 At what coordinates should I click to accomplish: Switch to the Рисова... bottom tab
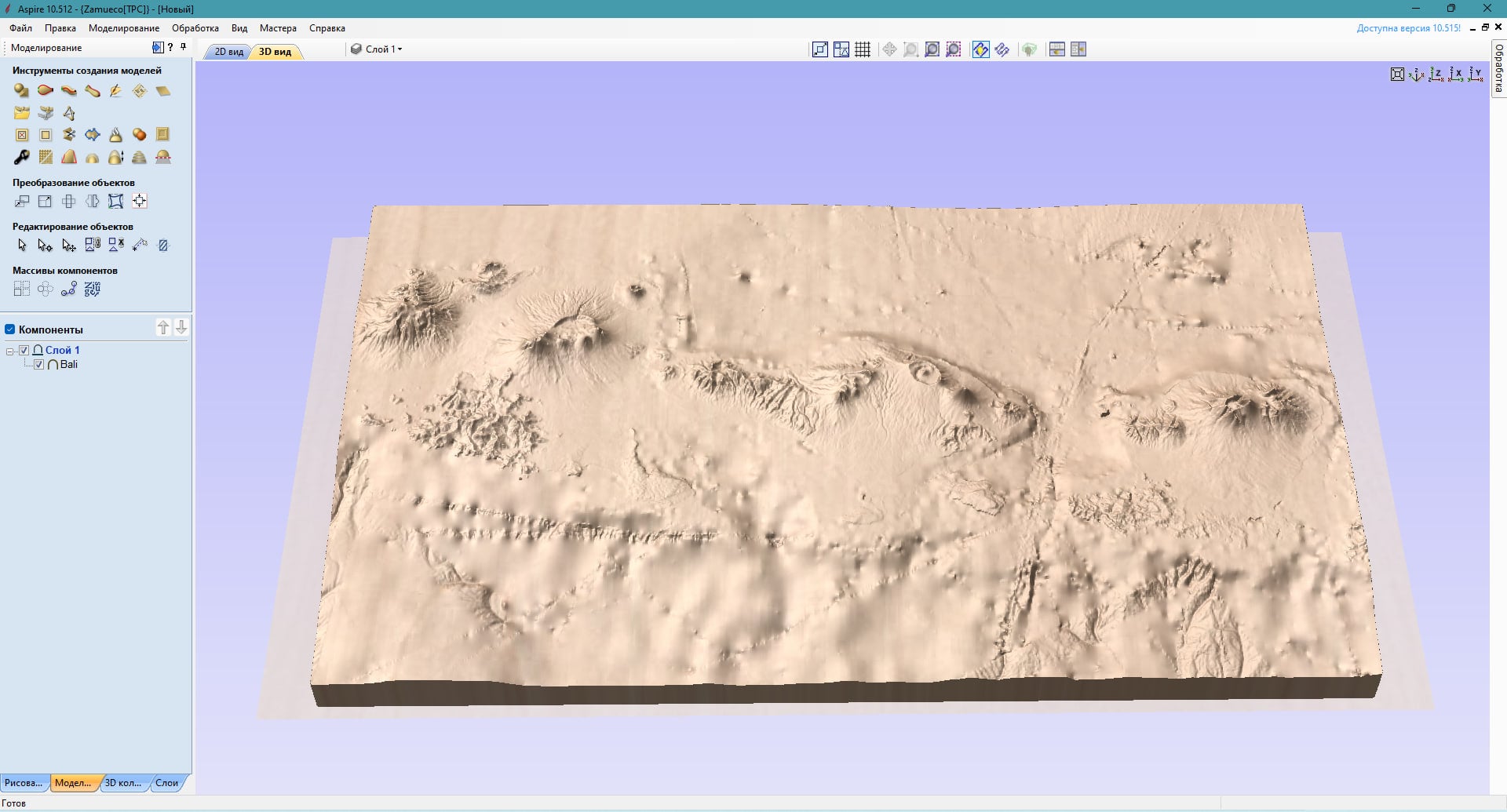(24, 783)
